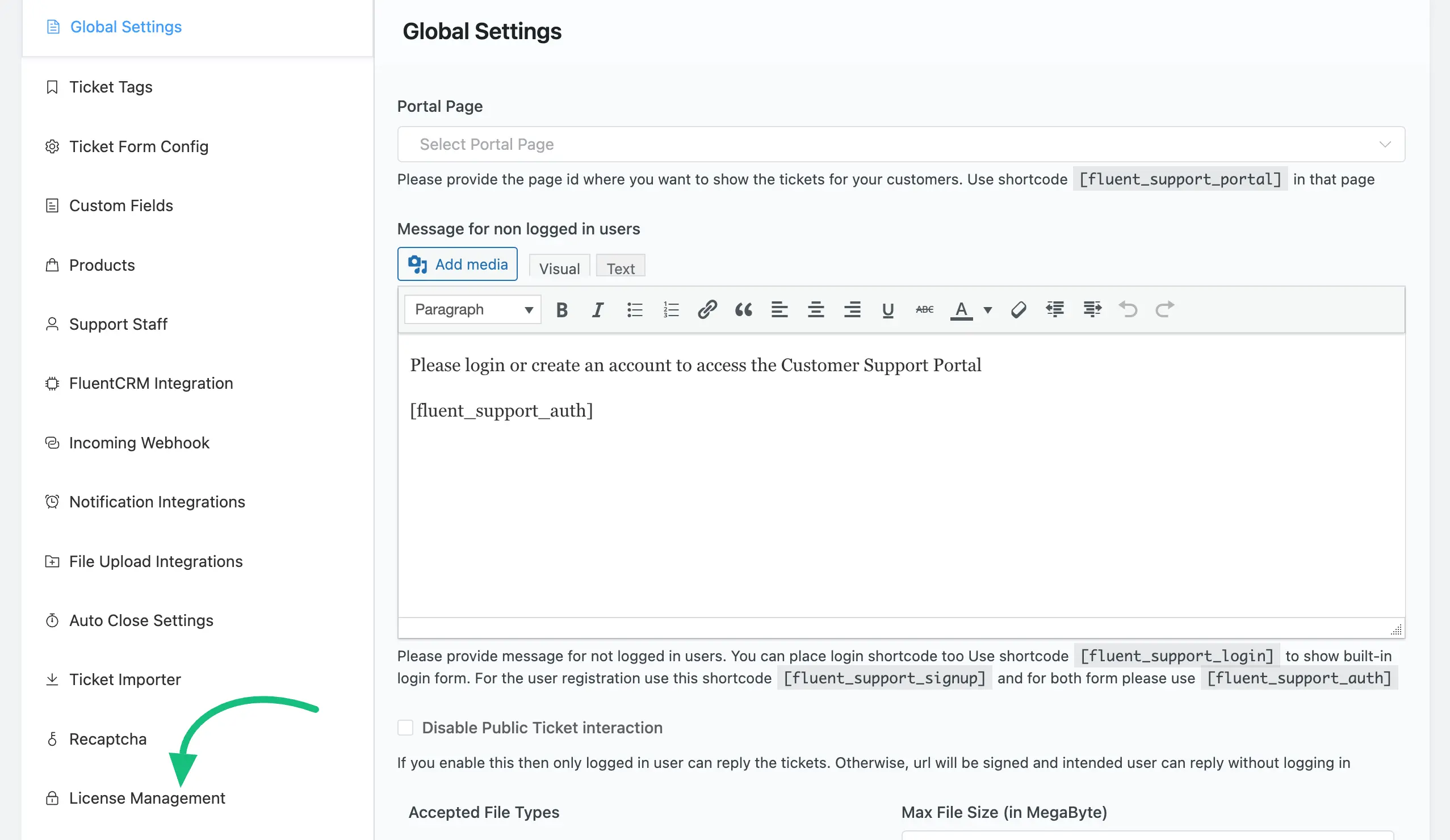Click the Ticket Tags sidebar icon
The height and width of the screenshot is (840, 1450).
(53, 86)
